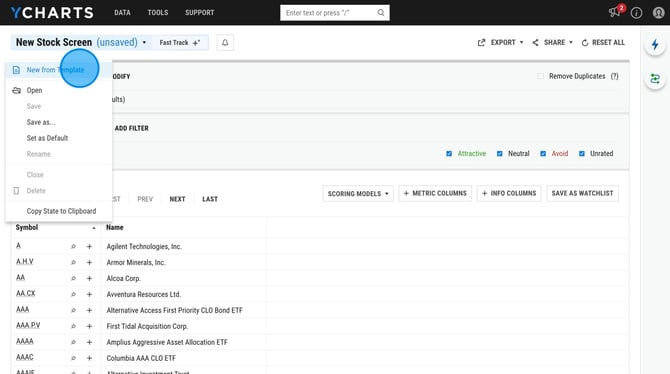Click the YCharts logo
670x374 pixels.
pyautogui.click(x=52, y=13)
